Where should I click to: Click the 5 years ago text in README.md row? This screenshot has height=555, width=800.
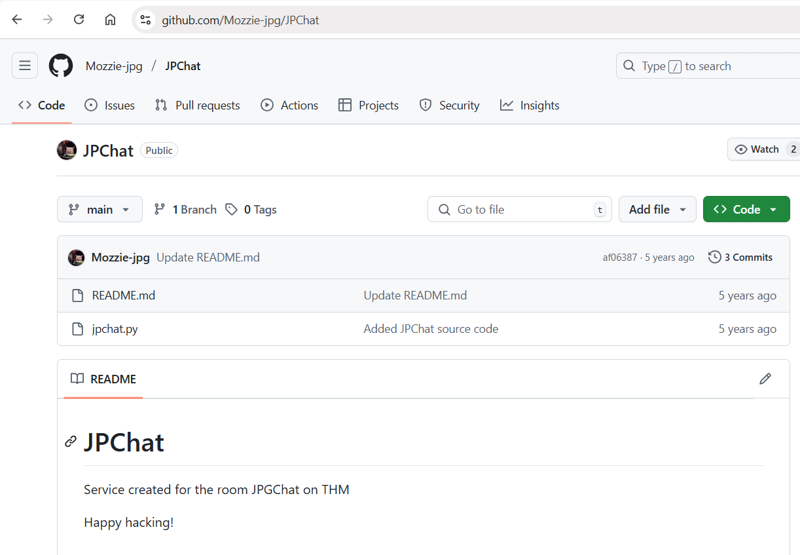(x=747, y=296)
